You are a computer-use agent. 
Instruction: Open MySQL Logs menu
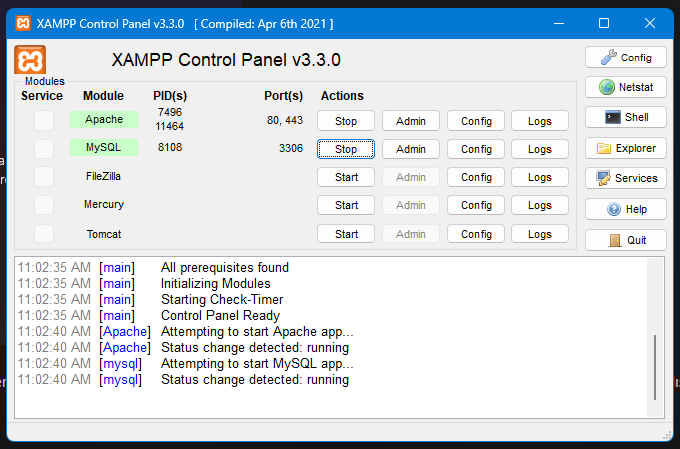coord(540,149)
